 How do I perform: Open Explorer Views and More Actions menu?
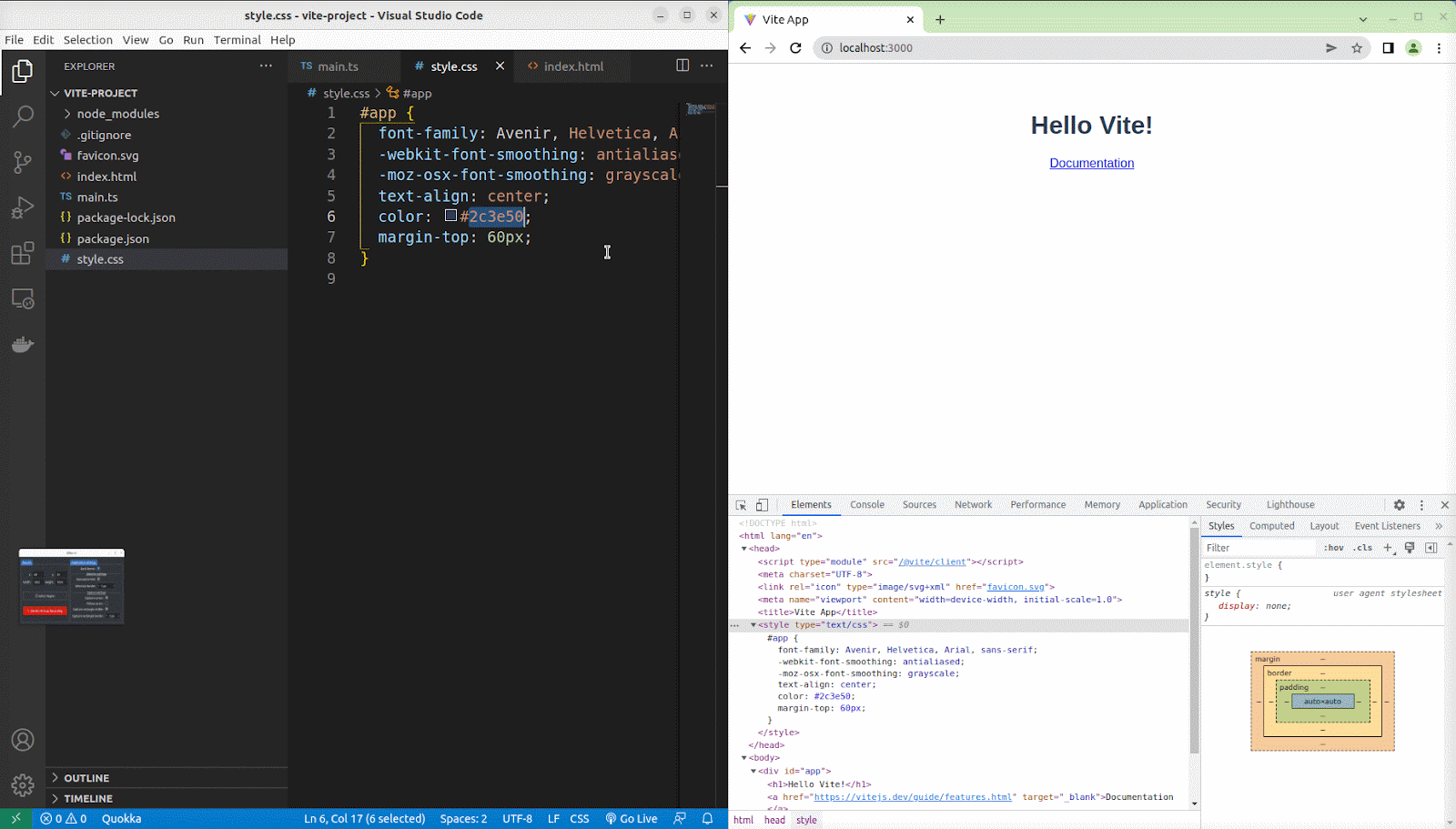pyautogui.click(x=266, y=66)
